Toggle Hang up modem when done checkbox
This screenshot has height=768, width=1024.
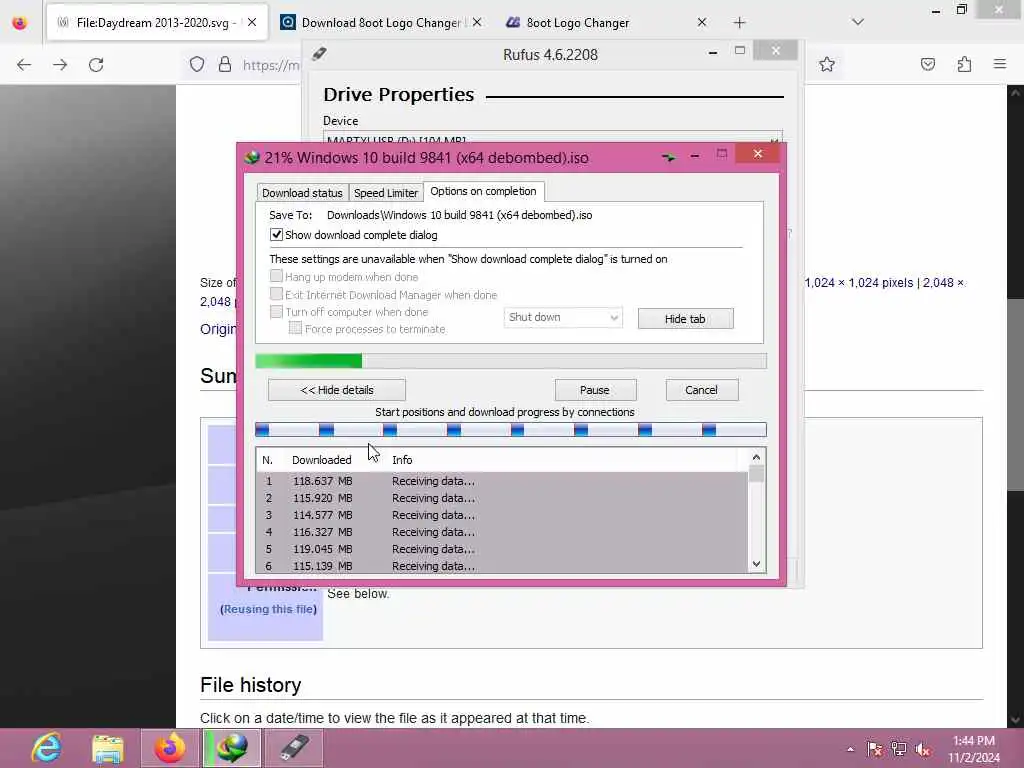coord(276,276)
